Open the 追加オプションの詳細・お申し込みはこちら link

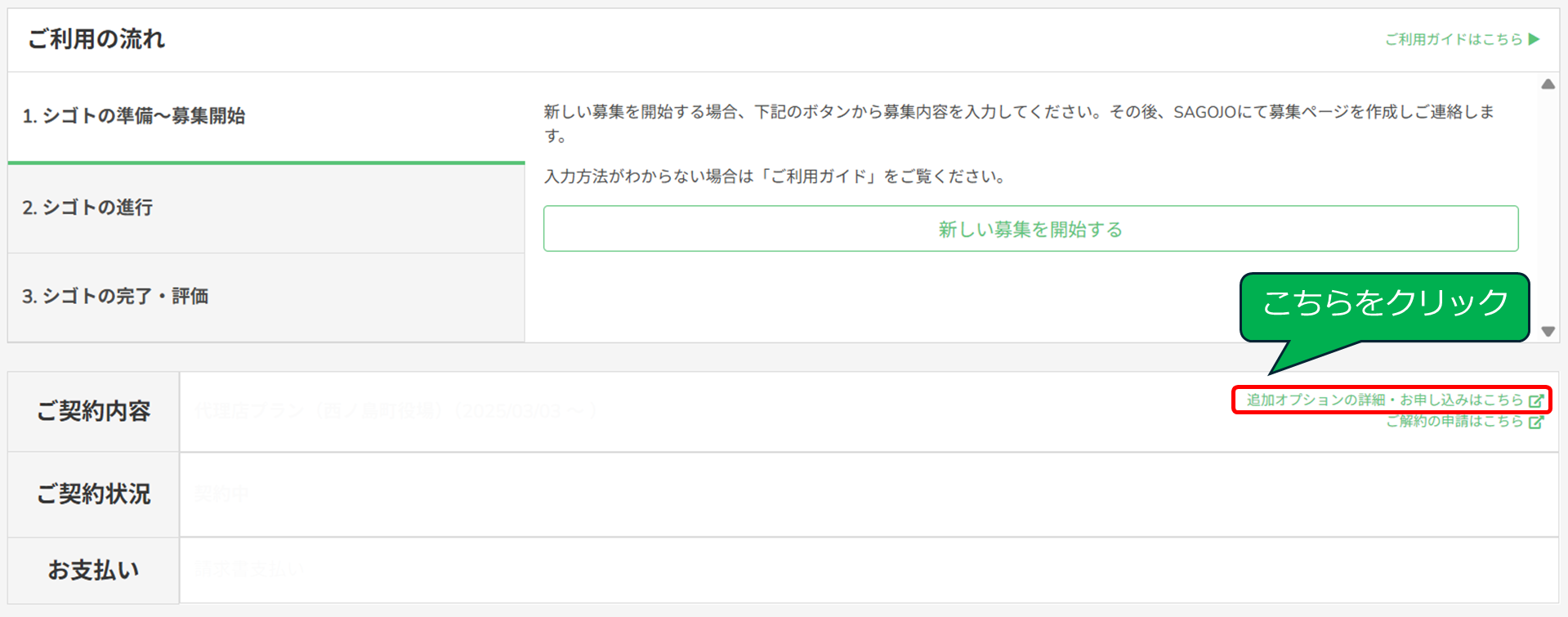1383,400
